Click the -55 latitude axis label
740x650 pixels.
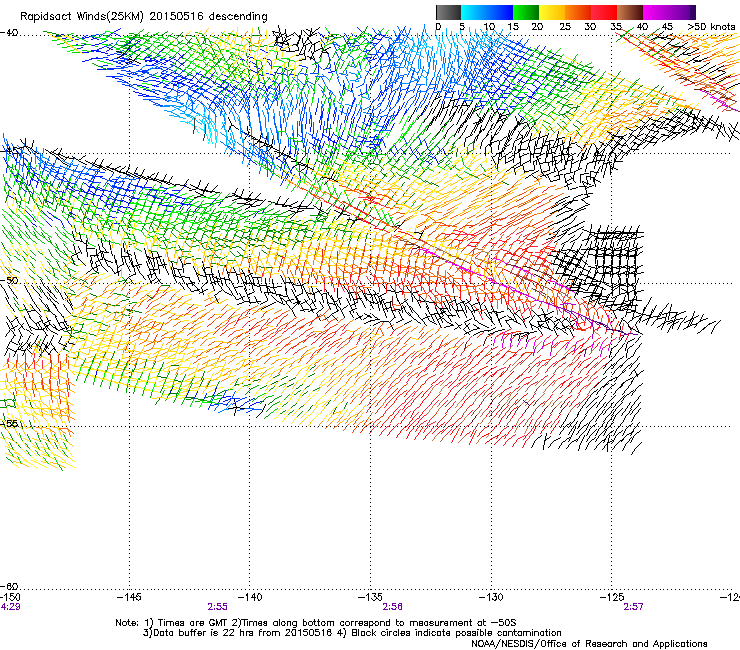tap(9, 423)
